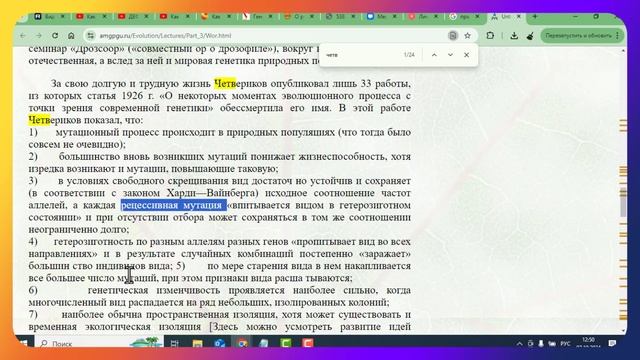Switch to the third YouTube tab
Viewport: 640px width, 360px height.
point(174,17)
